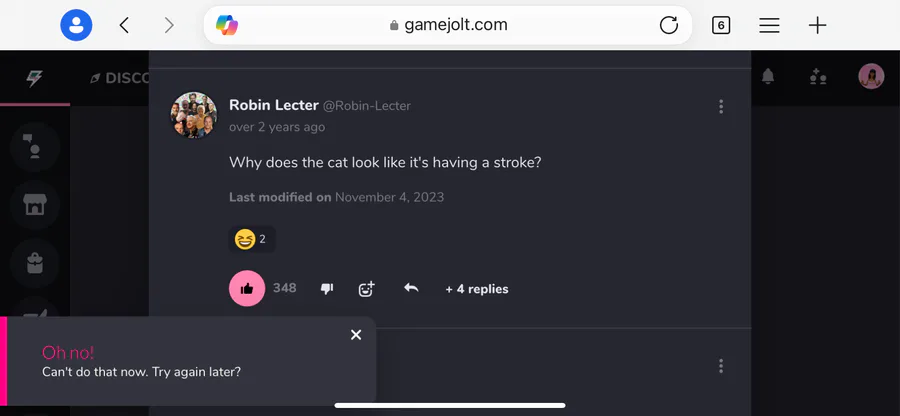Dismiss the 'Oh no!' error notification
Screen dimensions: 900x416
(356, 335)
